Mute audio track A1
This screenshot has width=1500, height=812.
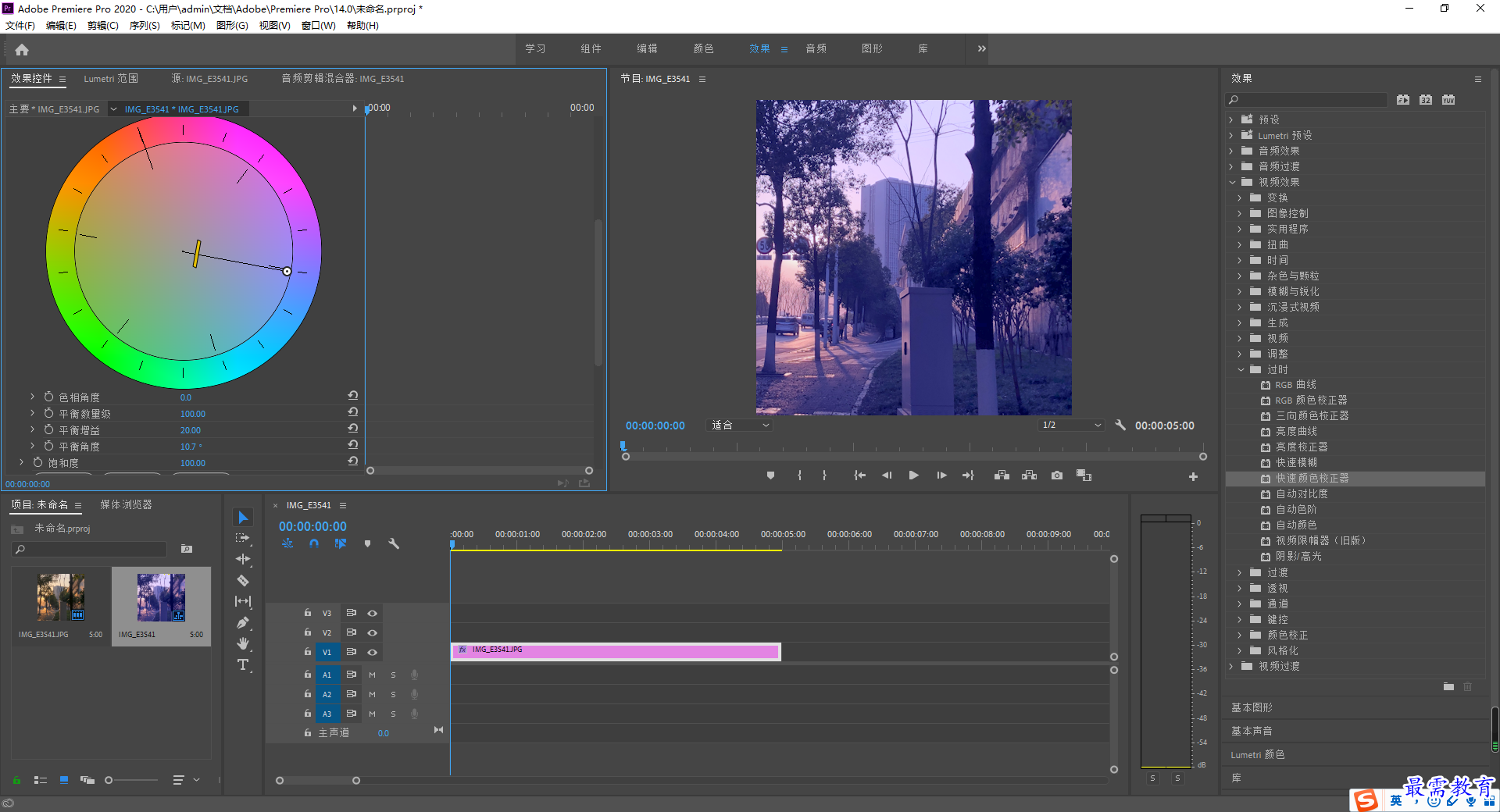click(372, 675)
